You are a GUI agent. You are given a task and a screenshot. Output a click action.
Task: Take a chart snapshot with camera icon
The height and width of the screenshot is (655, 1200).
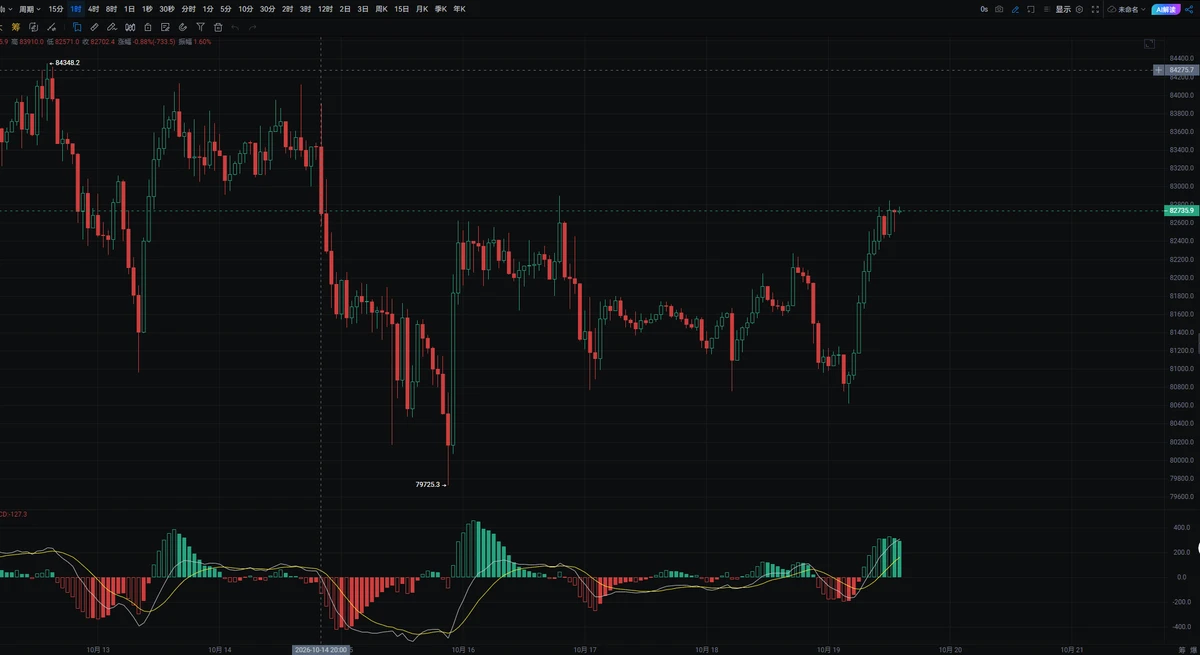click(x=999, y=9)
